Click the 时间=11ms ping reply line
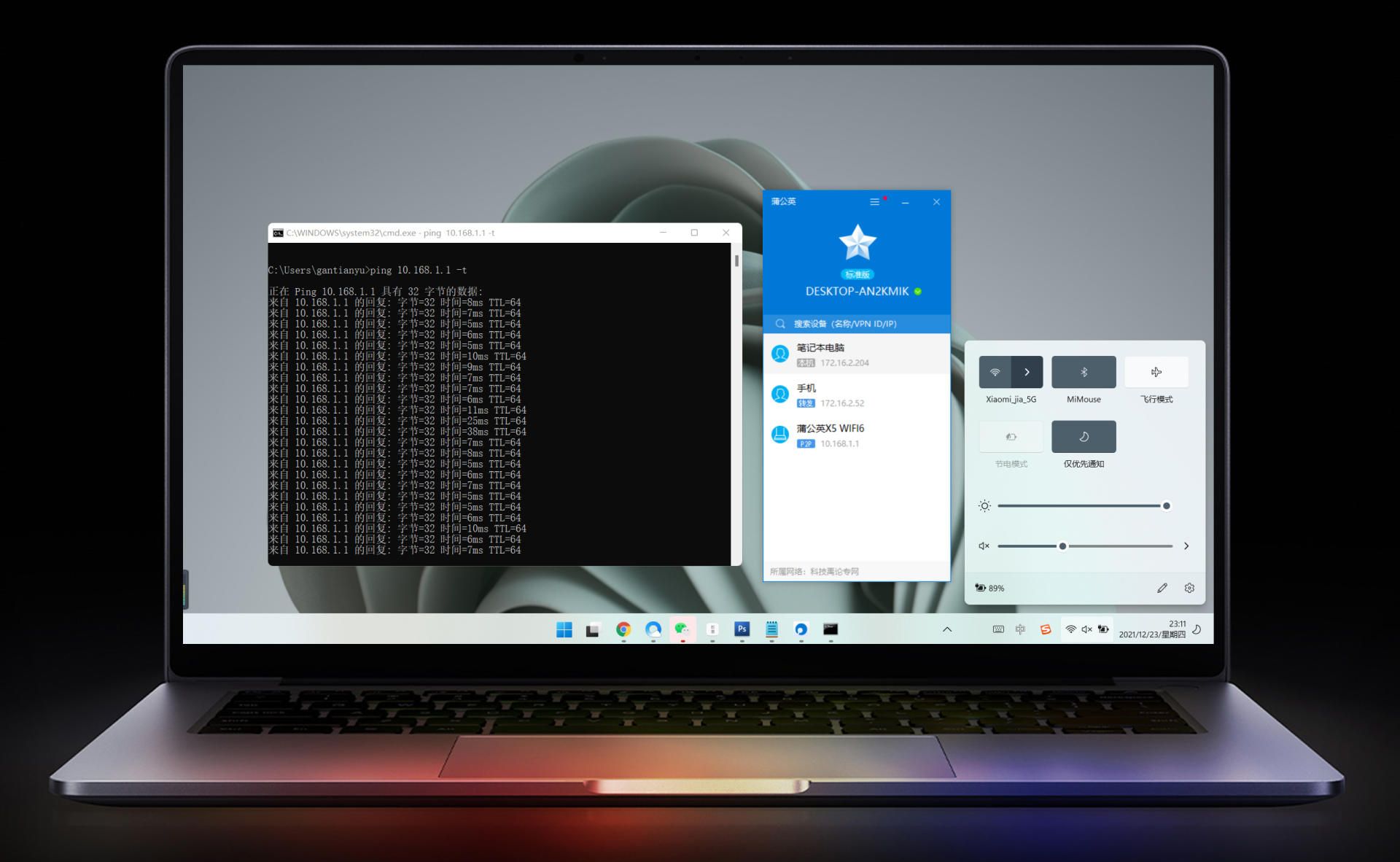Viewport: 1400px width, 862px height. [x=397, y=410]
